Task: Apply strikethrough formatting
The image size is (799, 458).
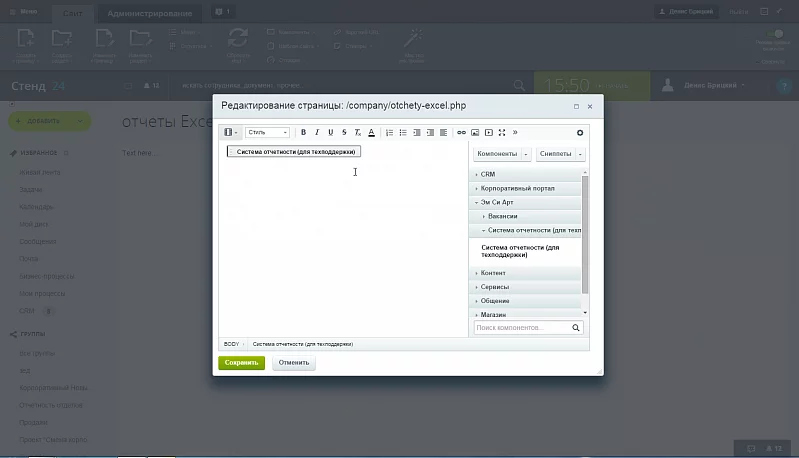Action: (344, 132)
